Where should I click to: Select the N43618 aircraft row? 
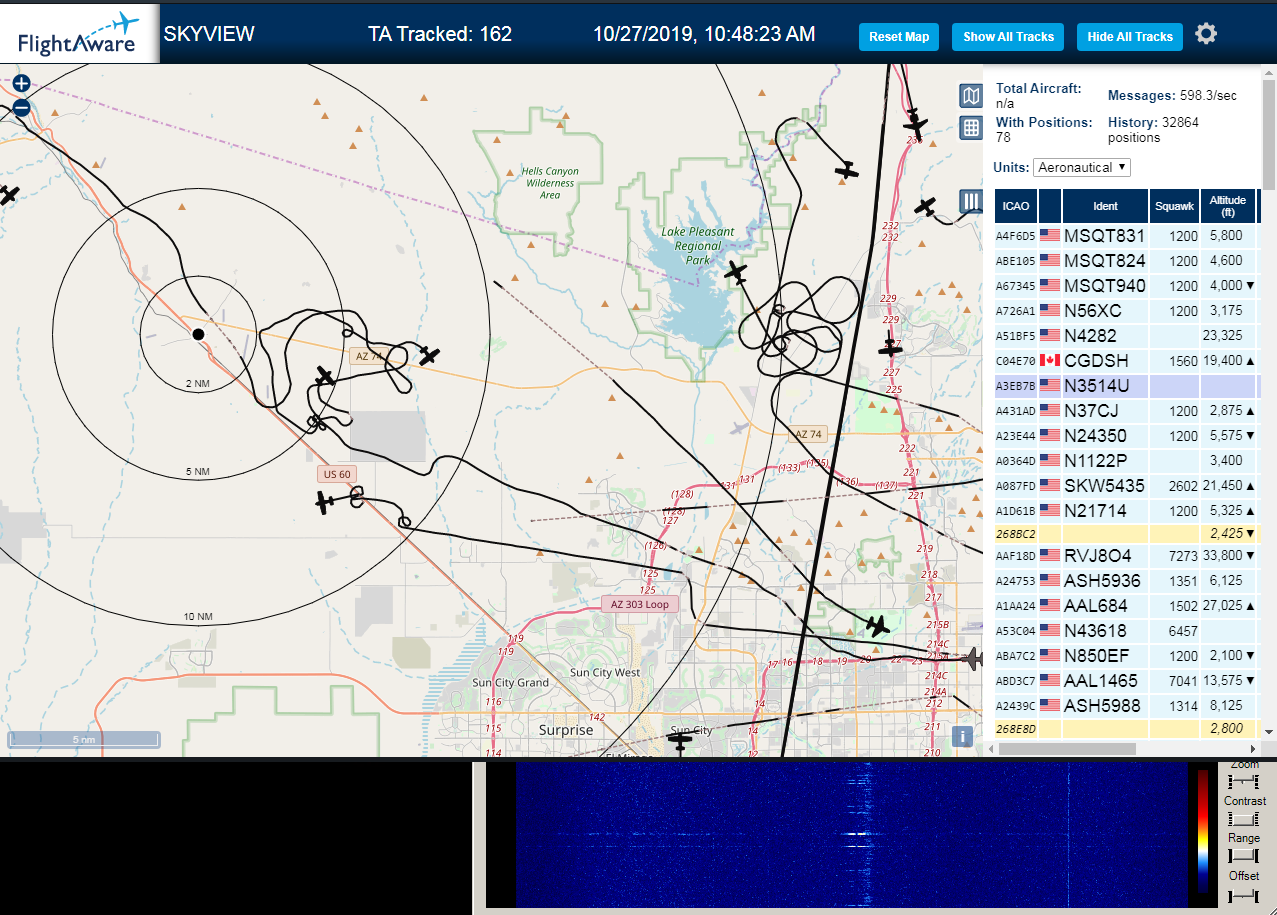point(1126,631)
